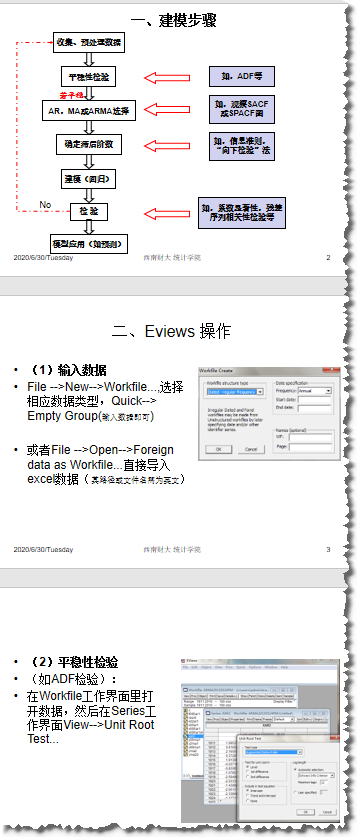Image resolution: width=360 pixels, height=840 pixels.
Task: Click Properties in Series XAR2 toolbar
Action: click(237, 719)
